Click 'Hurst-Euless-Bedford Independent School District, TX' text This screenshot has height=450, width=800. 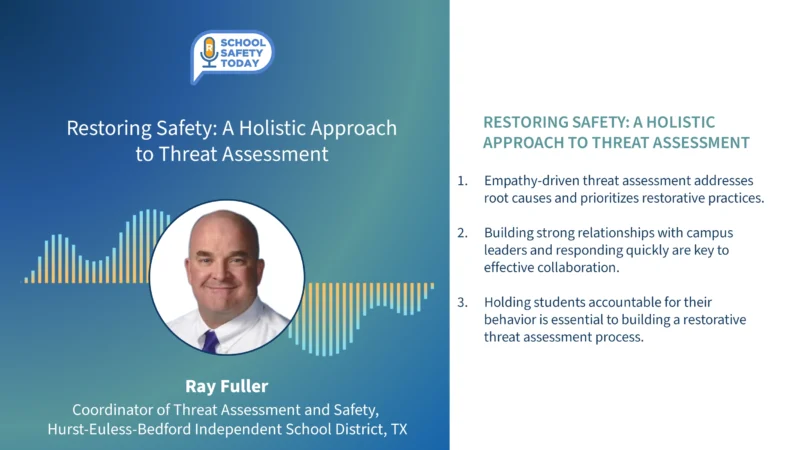(x=228, y=429)
